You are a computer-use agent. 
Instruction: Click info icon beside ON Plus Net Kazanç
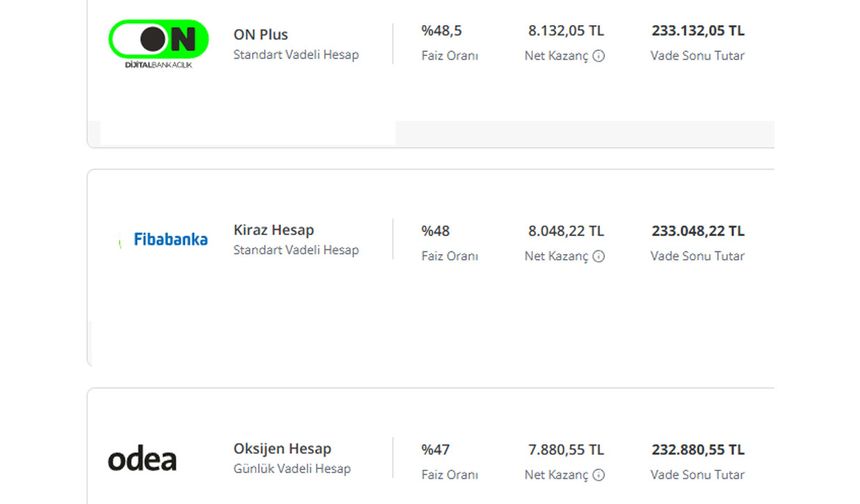pos(598,56)
